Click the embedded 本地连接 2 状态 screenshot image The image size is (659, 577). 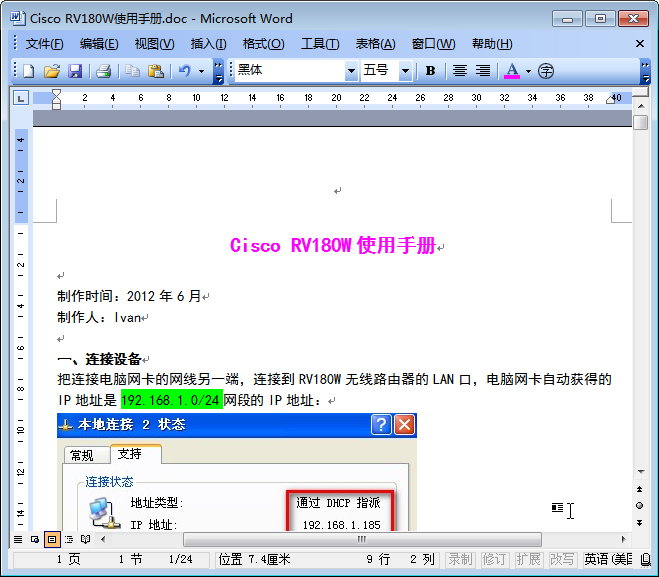[237, 472]
